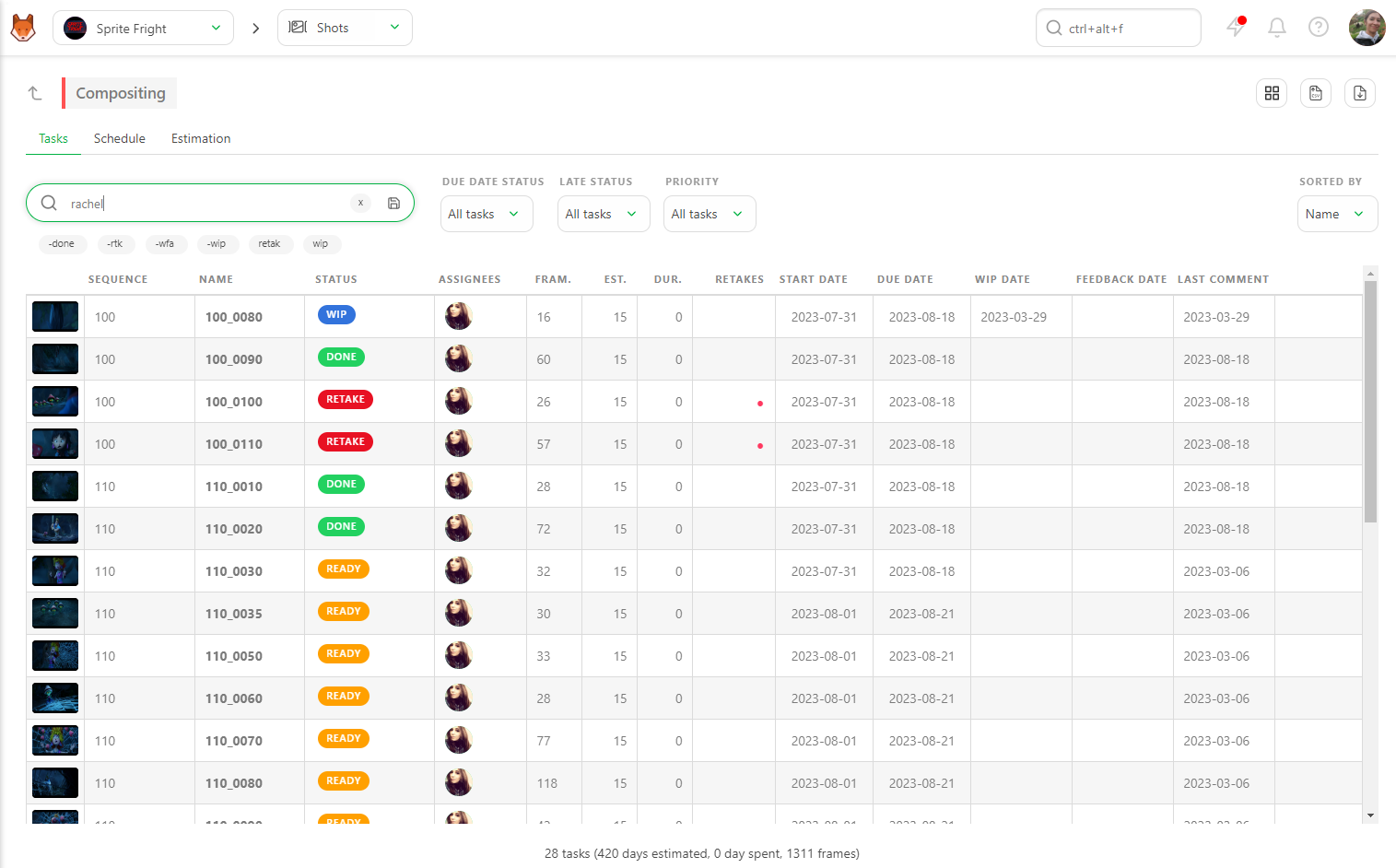Click the export download file icon

click(x=1360, y=93)
